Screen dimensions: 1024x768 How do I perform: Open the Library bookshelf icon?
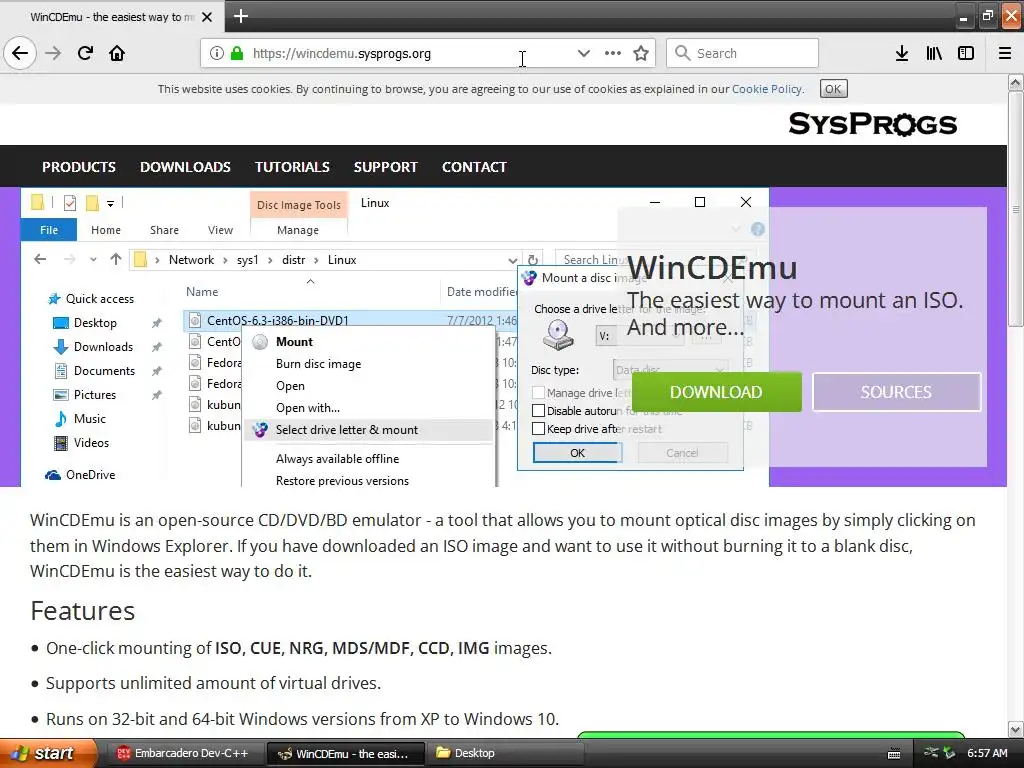pos(934,54)
